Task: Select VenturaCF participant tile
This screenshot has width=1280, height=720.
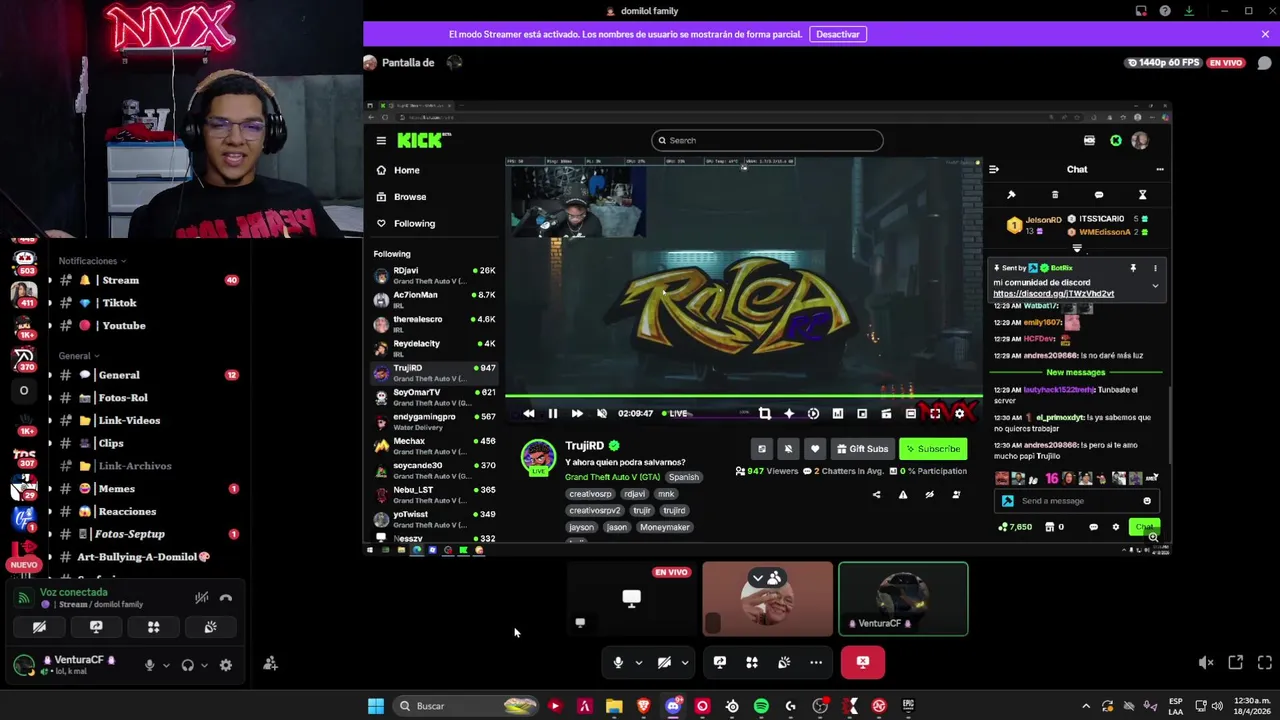Action: click(x=903, y=599)
